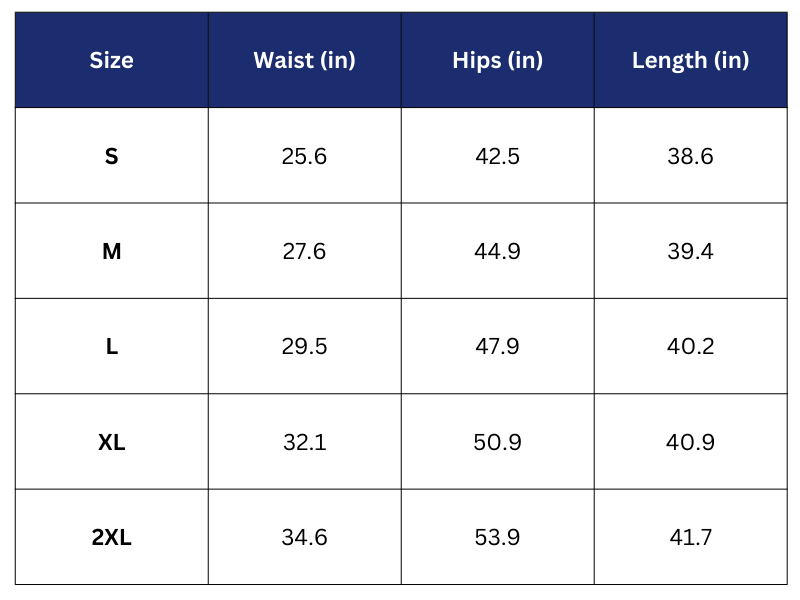Click the 32.1 waist measurement

point(304,442)
